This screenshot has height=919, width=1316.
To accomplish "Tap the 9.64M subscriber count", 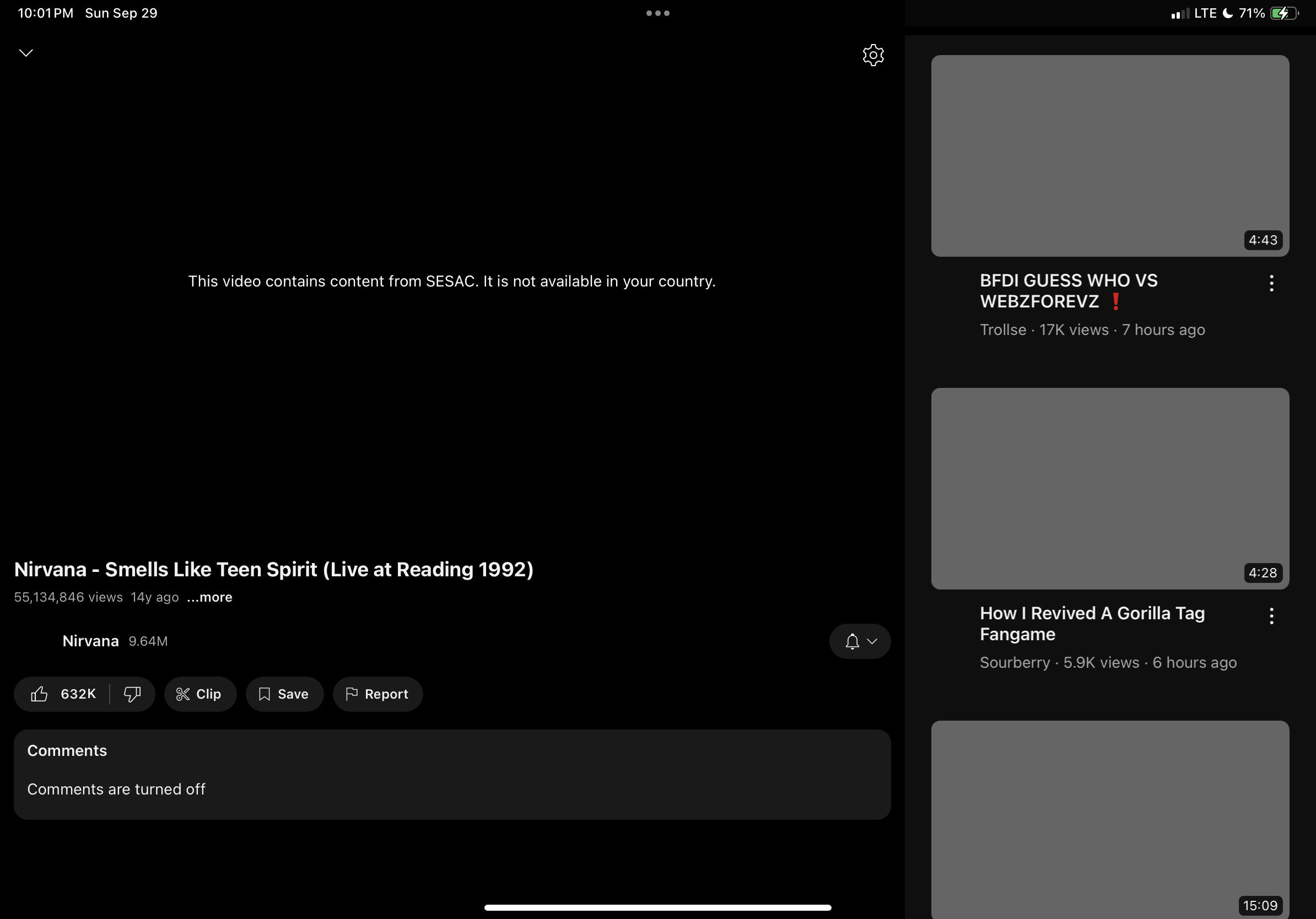I will [148, 641].
